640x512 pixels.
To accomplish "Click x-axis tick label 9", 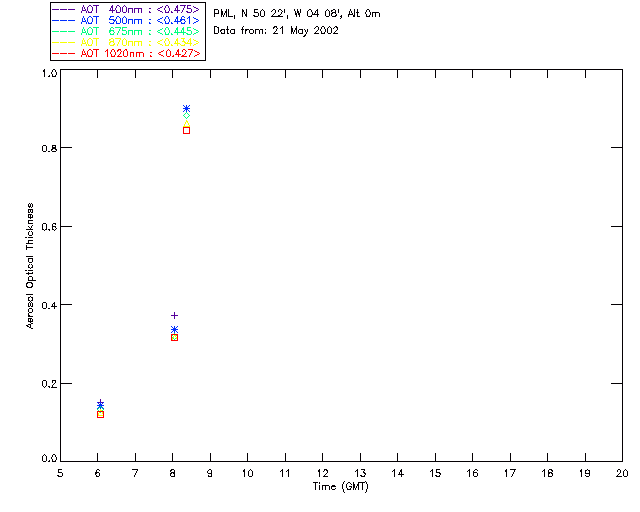I will tap(210, 473).
